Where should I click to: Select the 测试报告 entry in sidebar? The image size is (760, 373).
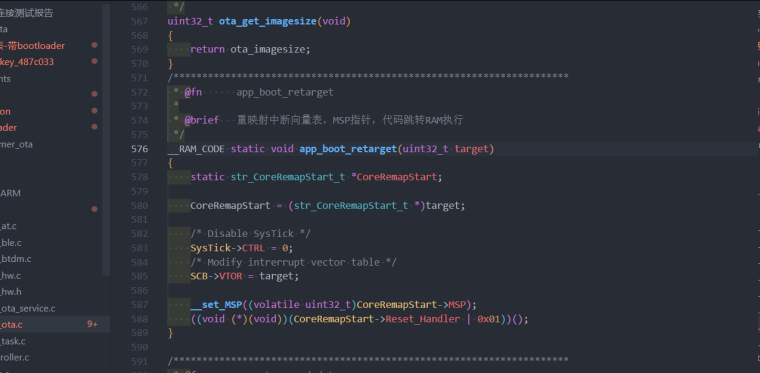coord(27,13)
